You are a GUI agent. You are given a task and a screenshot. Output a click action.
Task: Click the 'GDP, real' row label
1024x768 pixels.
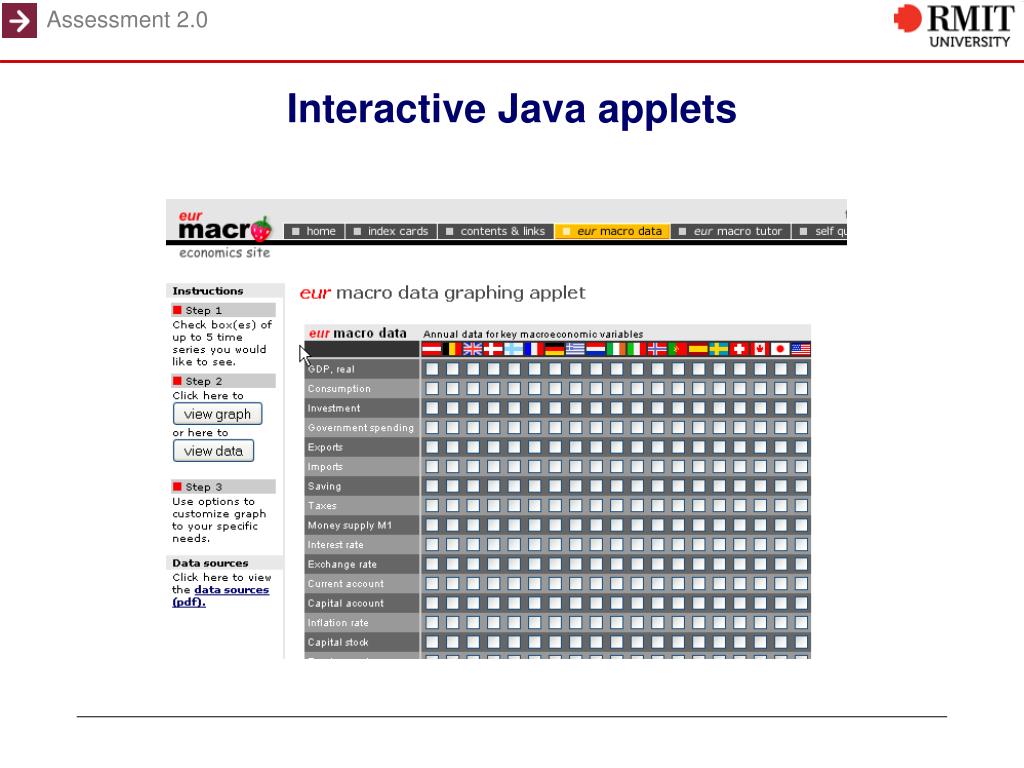point(331,369)
